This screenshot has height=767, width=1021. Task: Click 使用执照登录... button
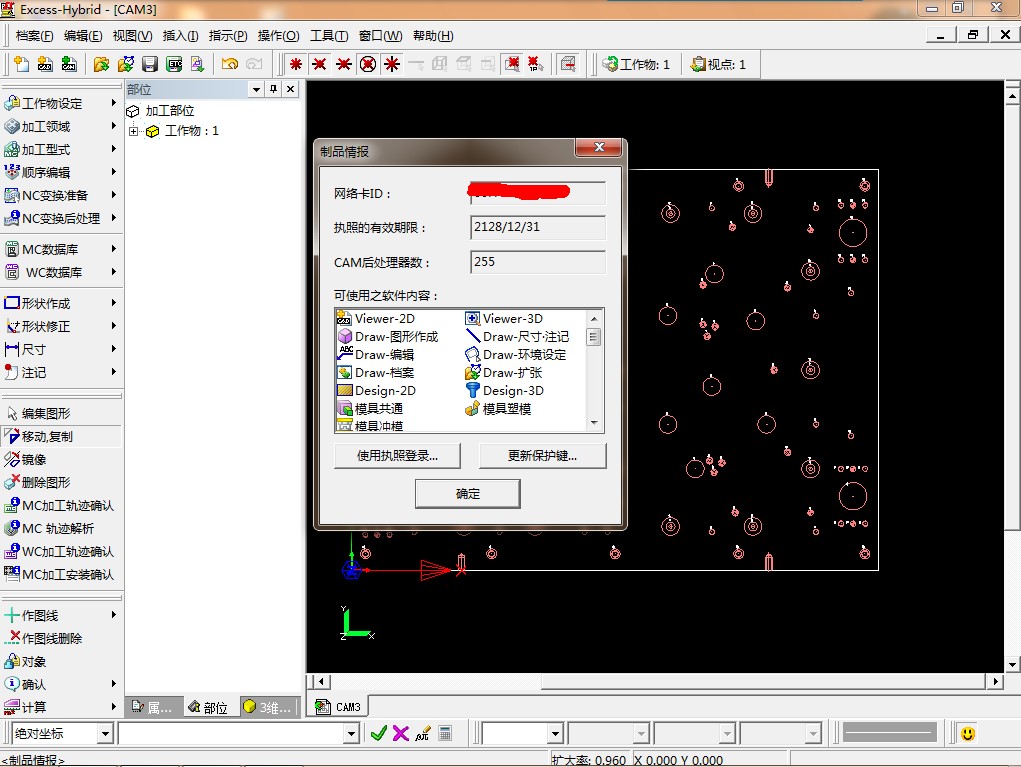[x=397, y=456]
